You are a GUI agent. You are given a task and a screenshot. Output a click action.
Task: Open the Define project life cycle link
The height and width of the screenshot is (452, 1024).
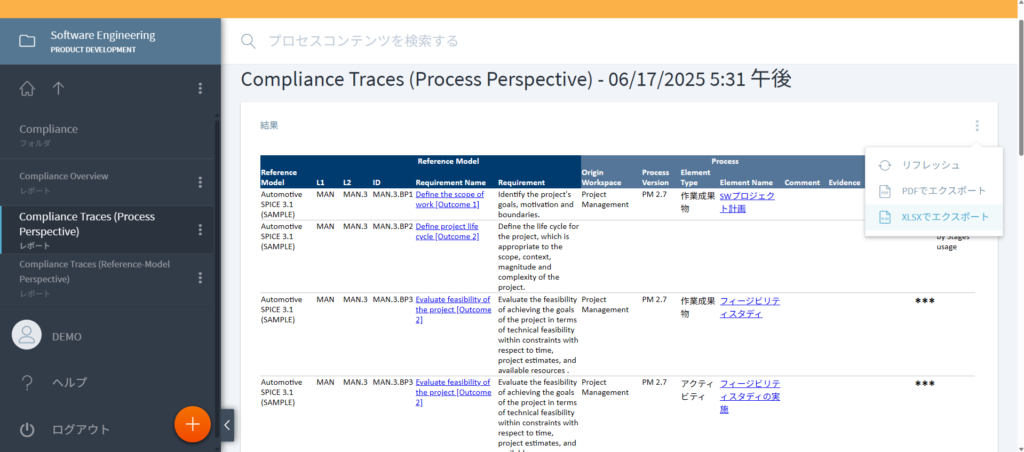447,231
